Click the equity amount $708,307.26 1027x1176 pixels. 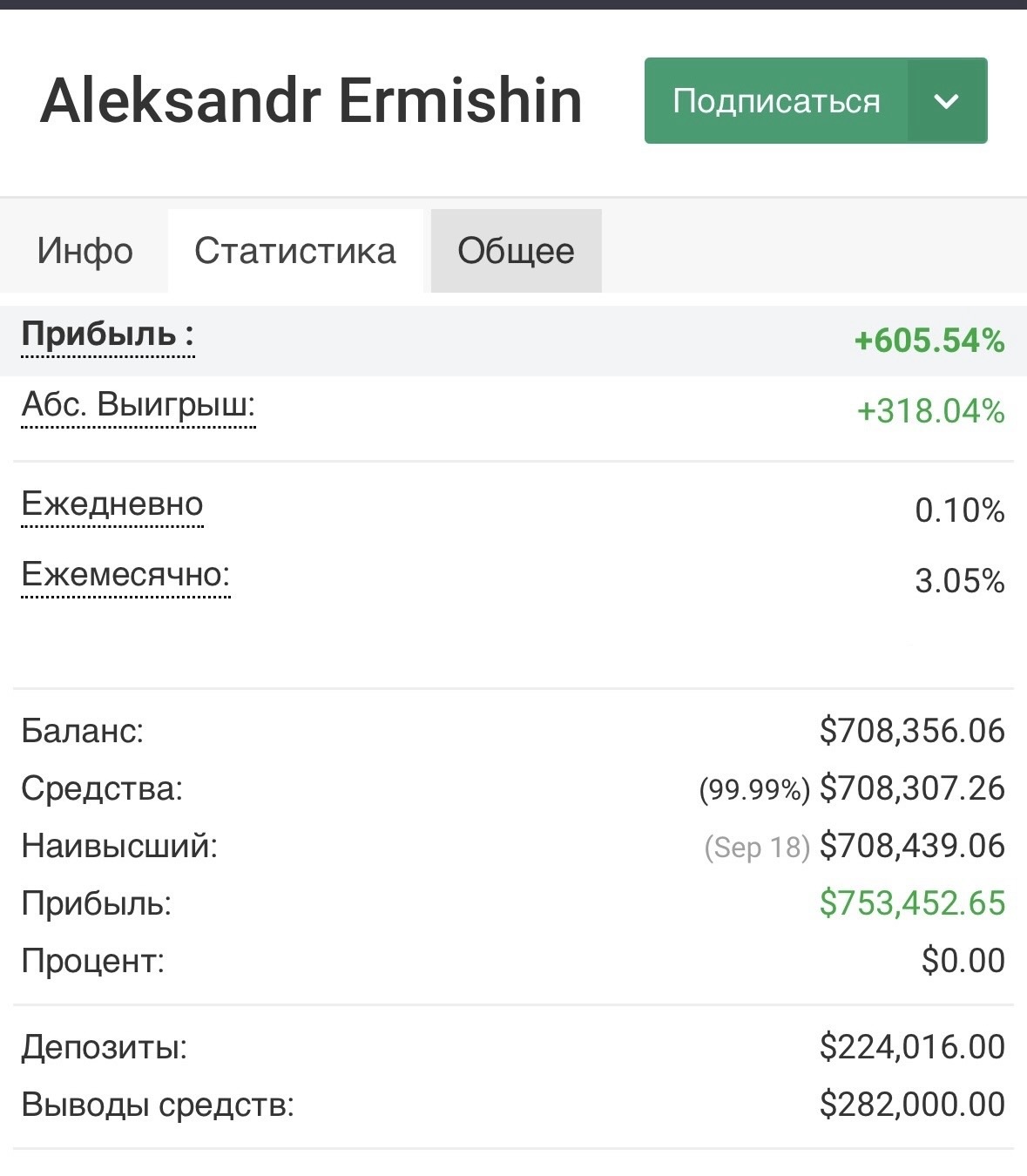[912, 788]
